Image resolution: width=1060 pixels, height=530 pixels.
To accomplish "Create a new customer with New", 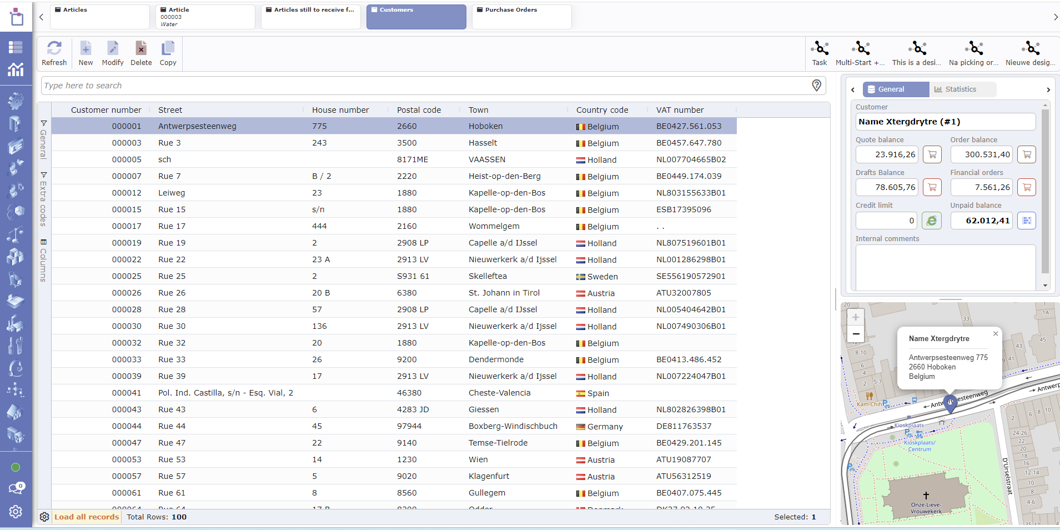I will [86, 53].
